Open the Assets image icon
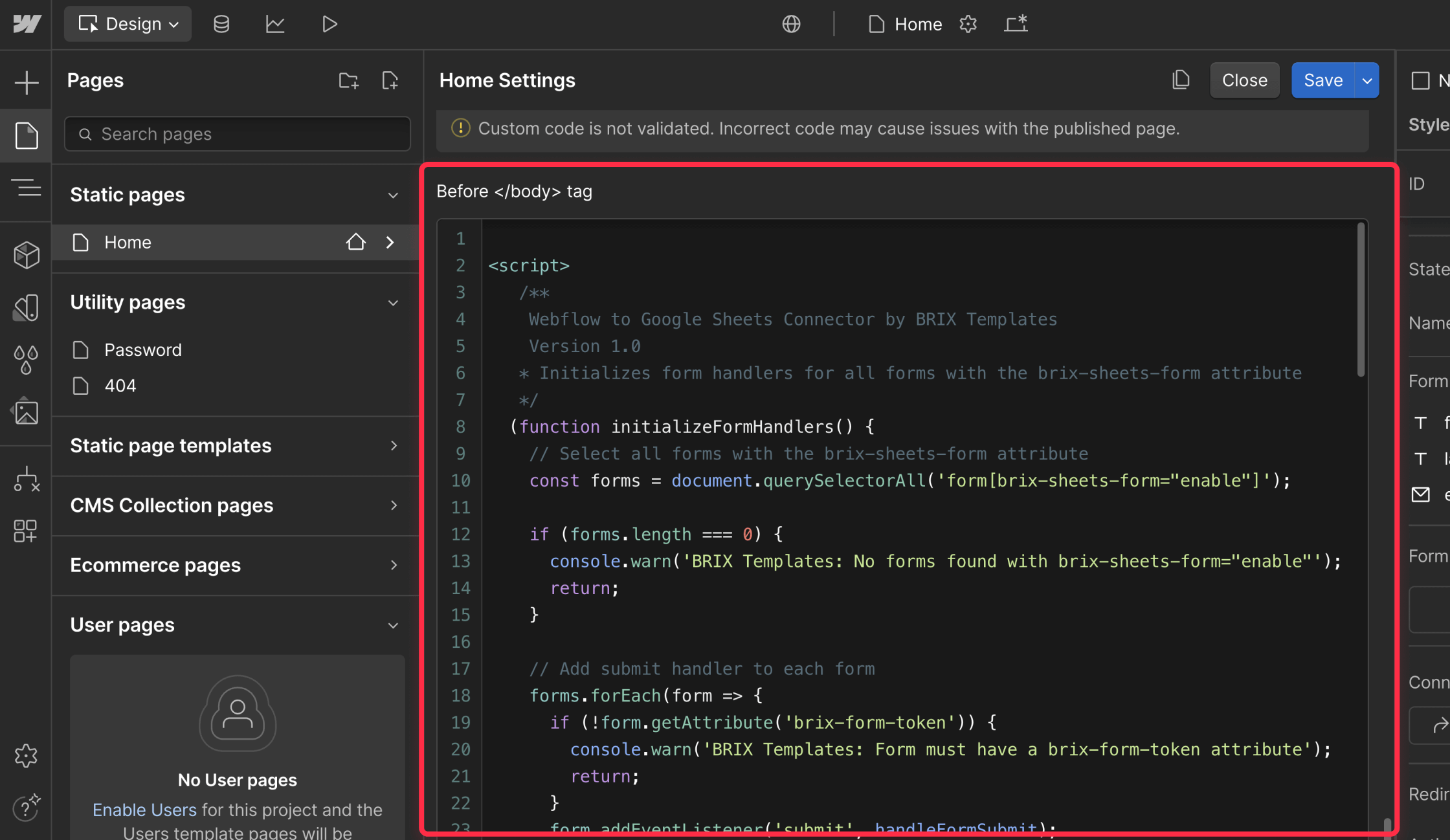Viewport: 1450px width, 840px height. [x=26, y=411]
